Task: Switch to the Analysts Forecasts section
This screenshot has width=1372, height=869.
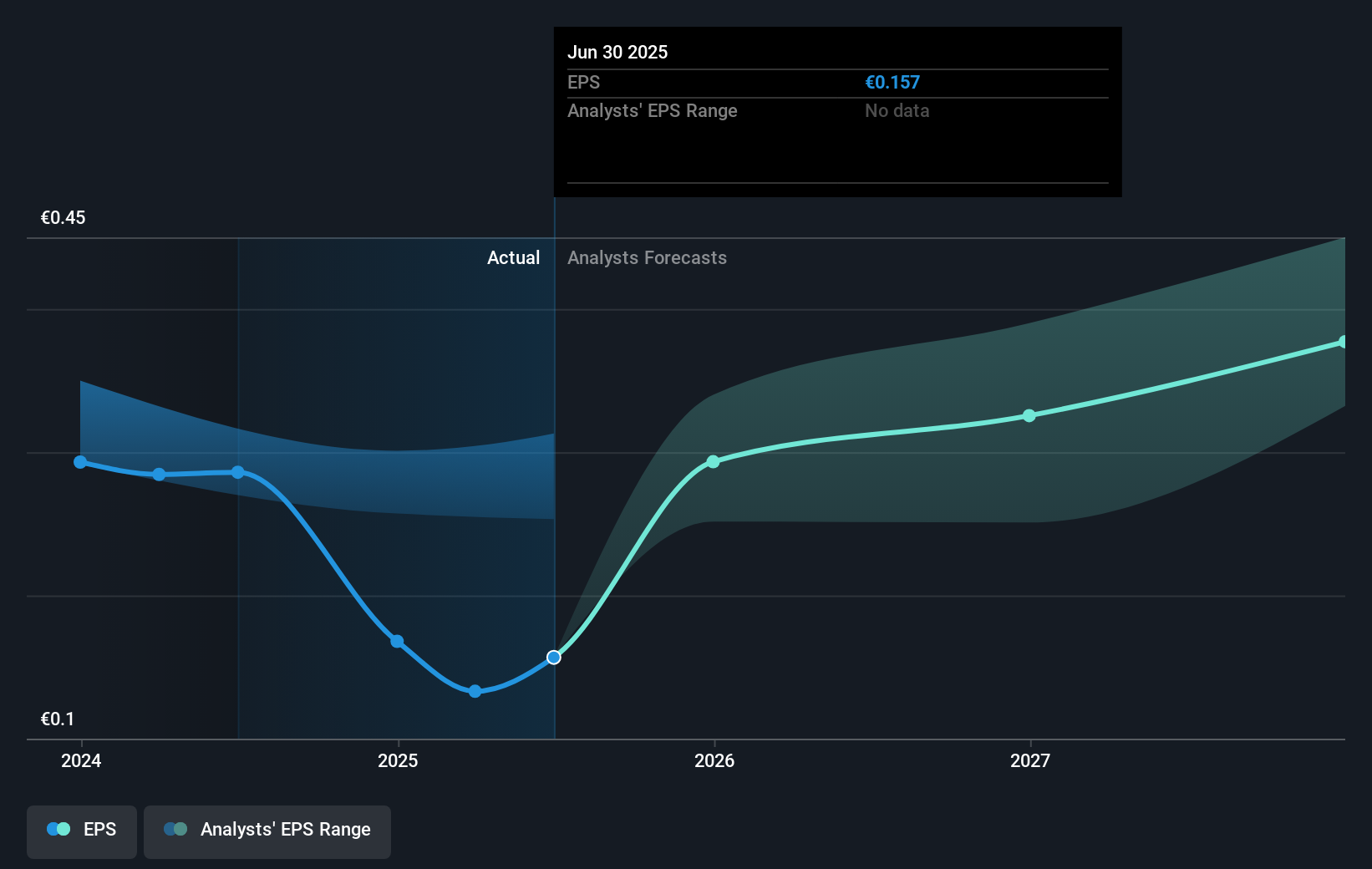Action: (647, 257)
